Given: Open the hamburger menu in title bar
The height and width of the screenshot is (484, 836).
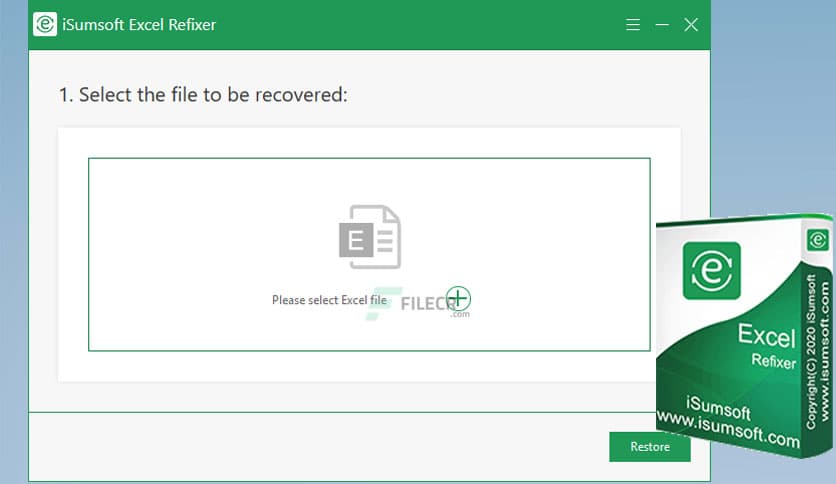Looking at the screenshot, I should [633, 25].
